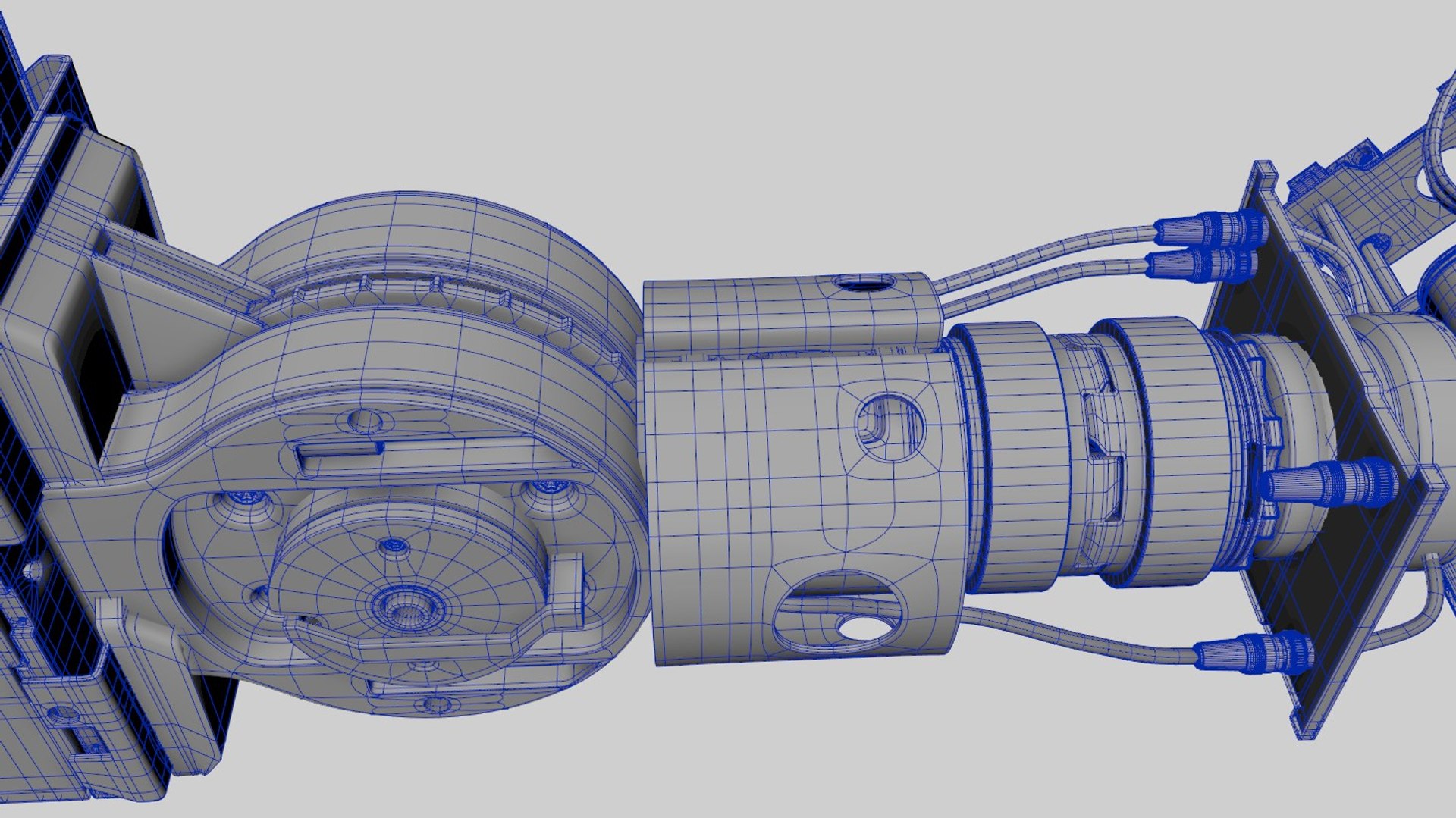Select the oval cutout at the cylinder's bottom
The width and height of the screenshot is (1456, 818).
pos(838,613)
